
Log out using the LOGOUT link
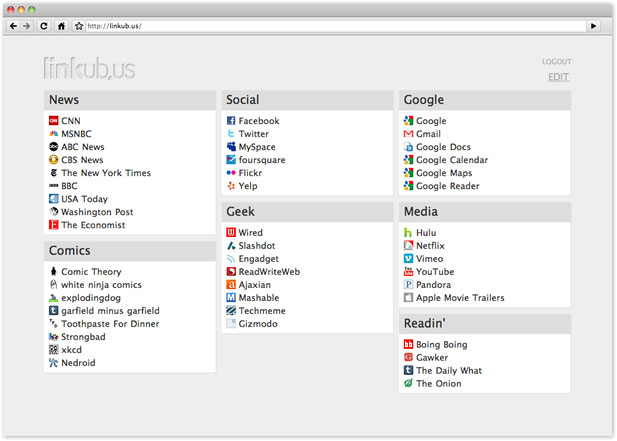[x=556, y=62]
